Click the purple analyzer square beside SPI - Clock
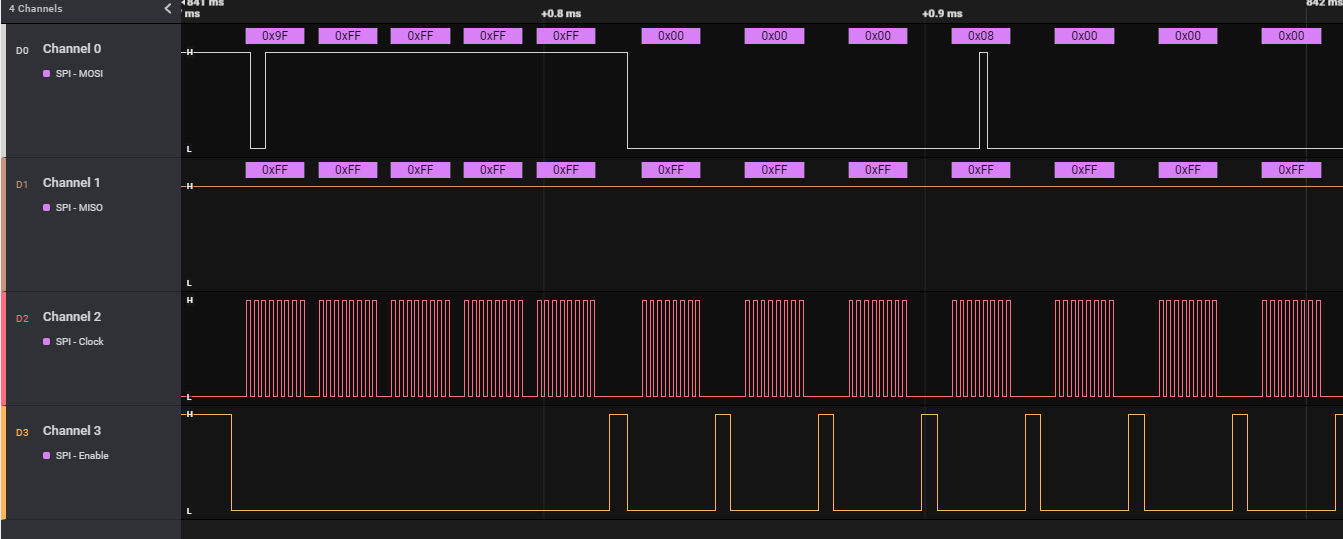 pos(47,342)
